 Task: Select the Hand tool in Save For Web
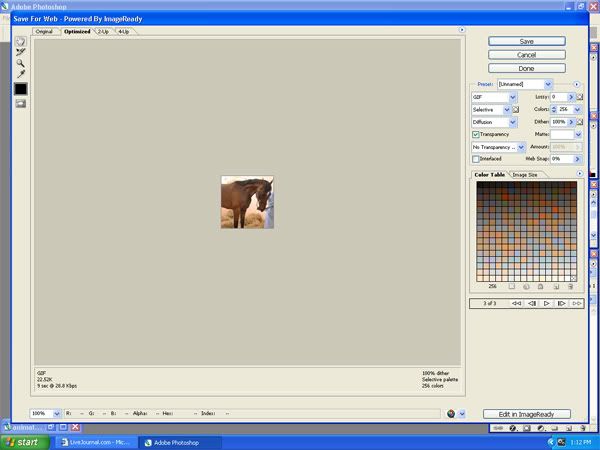pyautogui.click(x=21, y=41)
